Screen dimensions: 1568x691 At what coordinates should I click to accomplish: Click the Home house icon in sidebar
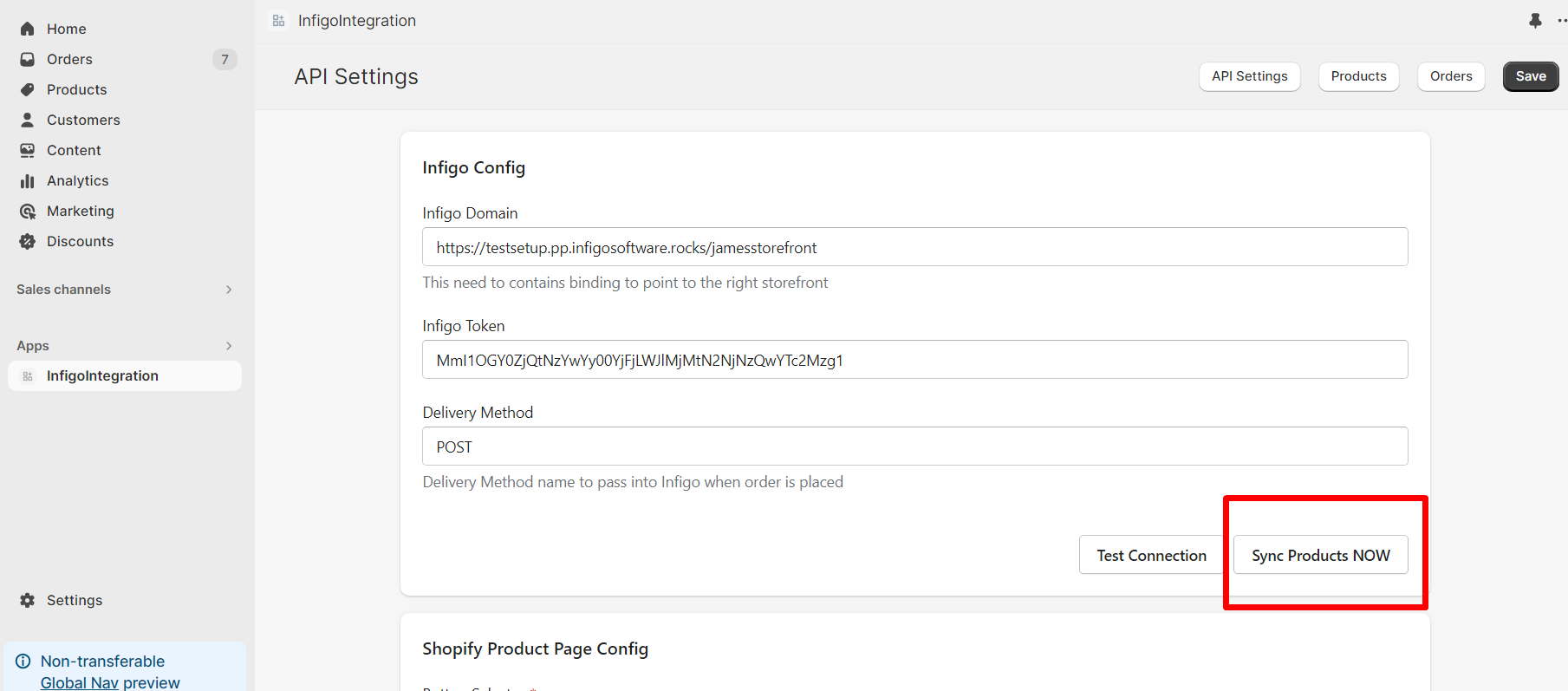tap(28, 29)
